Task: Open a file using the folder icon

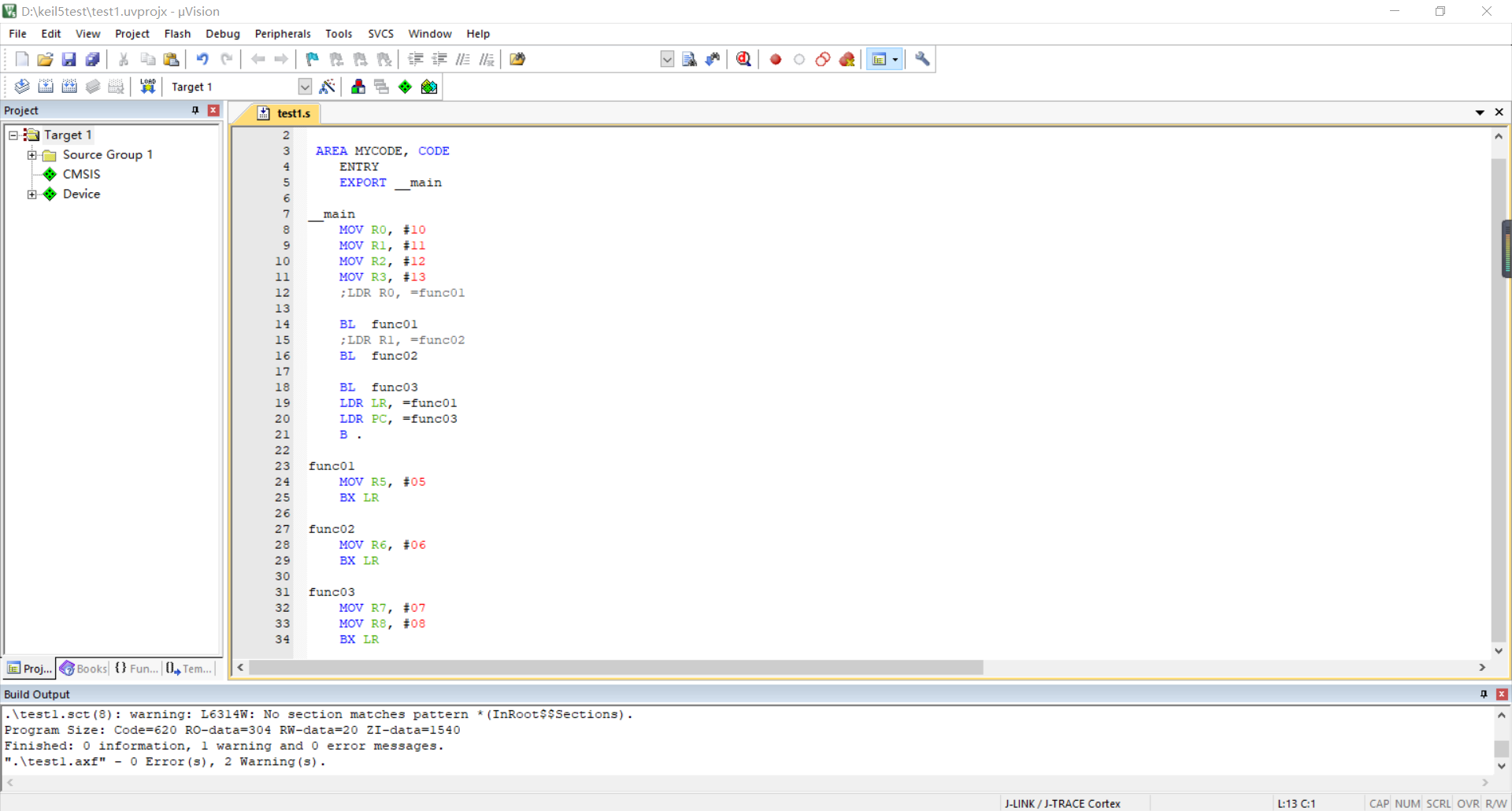Action: click(45, 59)
